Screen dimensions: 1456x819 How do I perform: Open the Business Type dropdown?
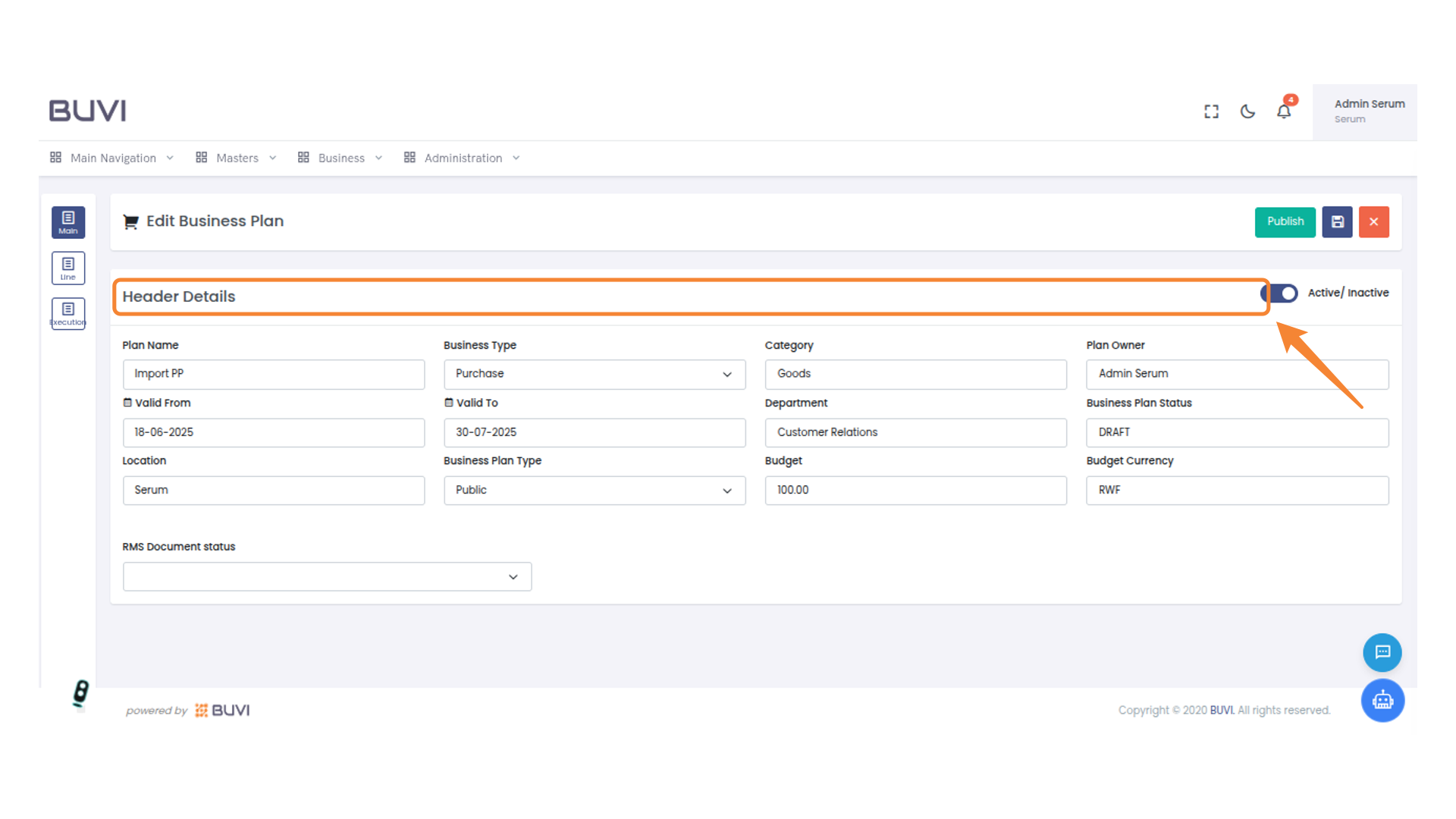726,374
